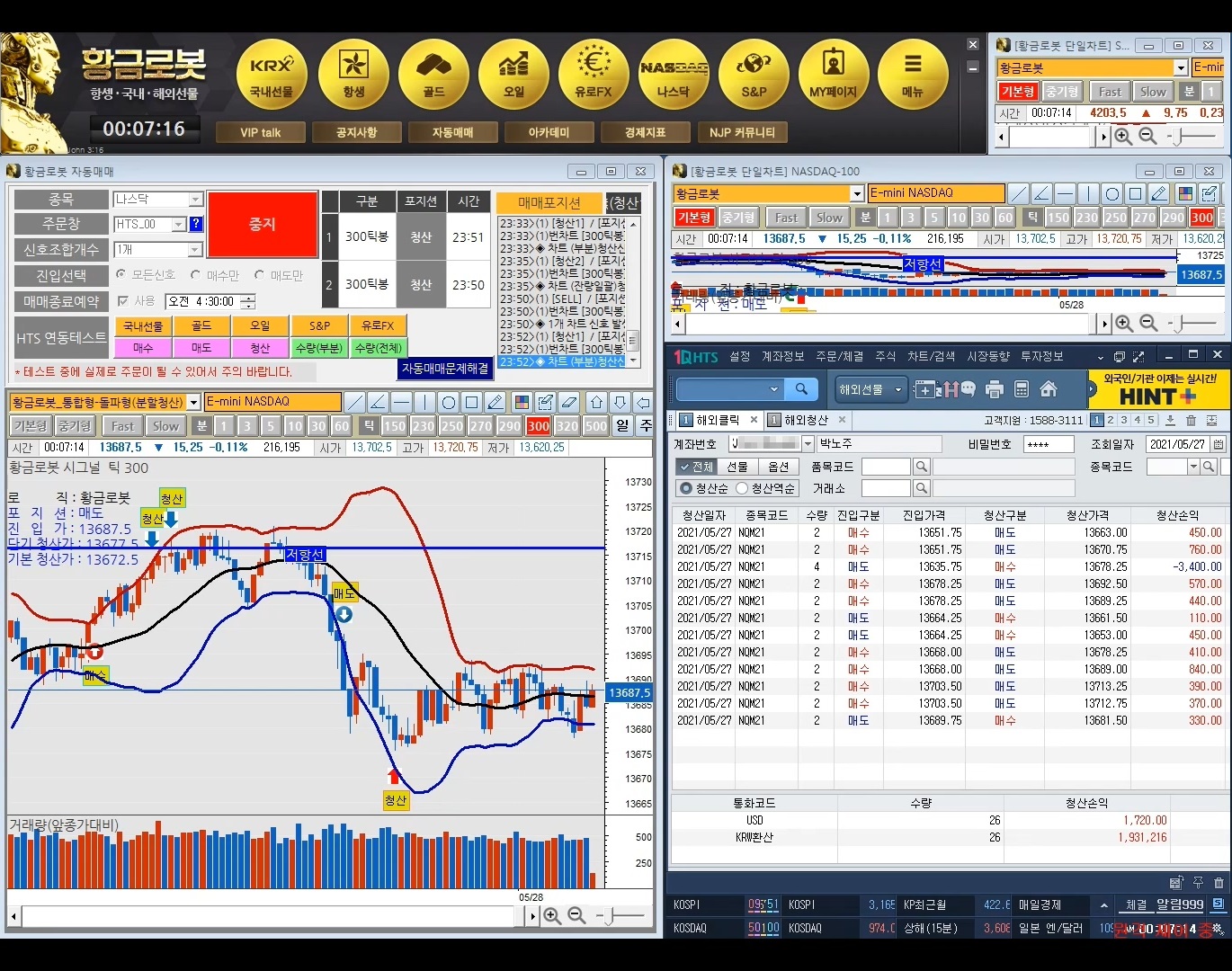The width and height of the screenshot is (1232, 971).
Task: Expand 종목코드 dropdown in HTS
Action: point(1193,467)
